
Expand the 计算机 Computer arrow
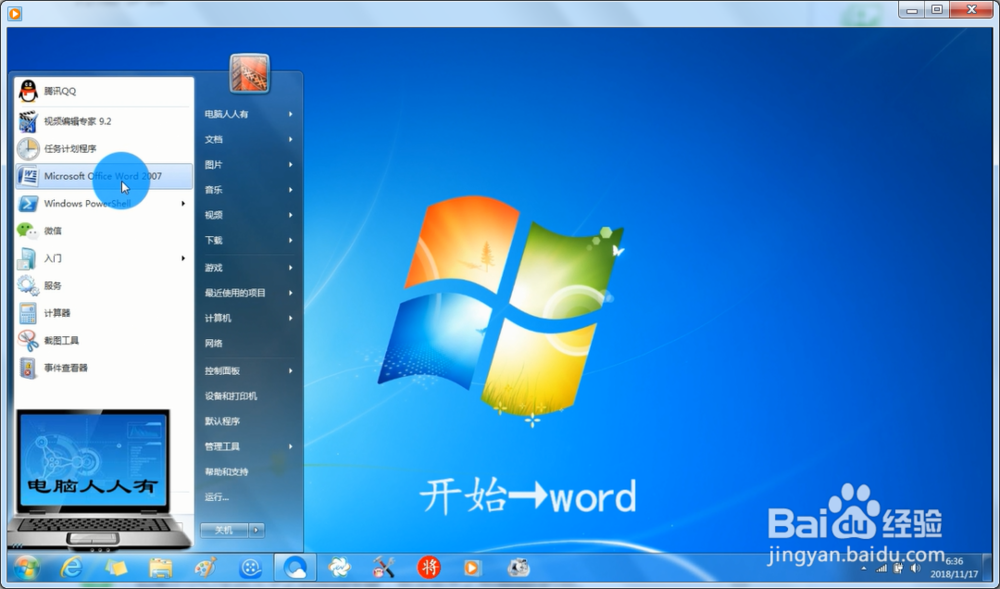[290, 318]
